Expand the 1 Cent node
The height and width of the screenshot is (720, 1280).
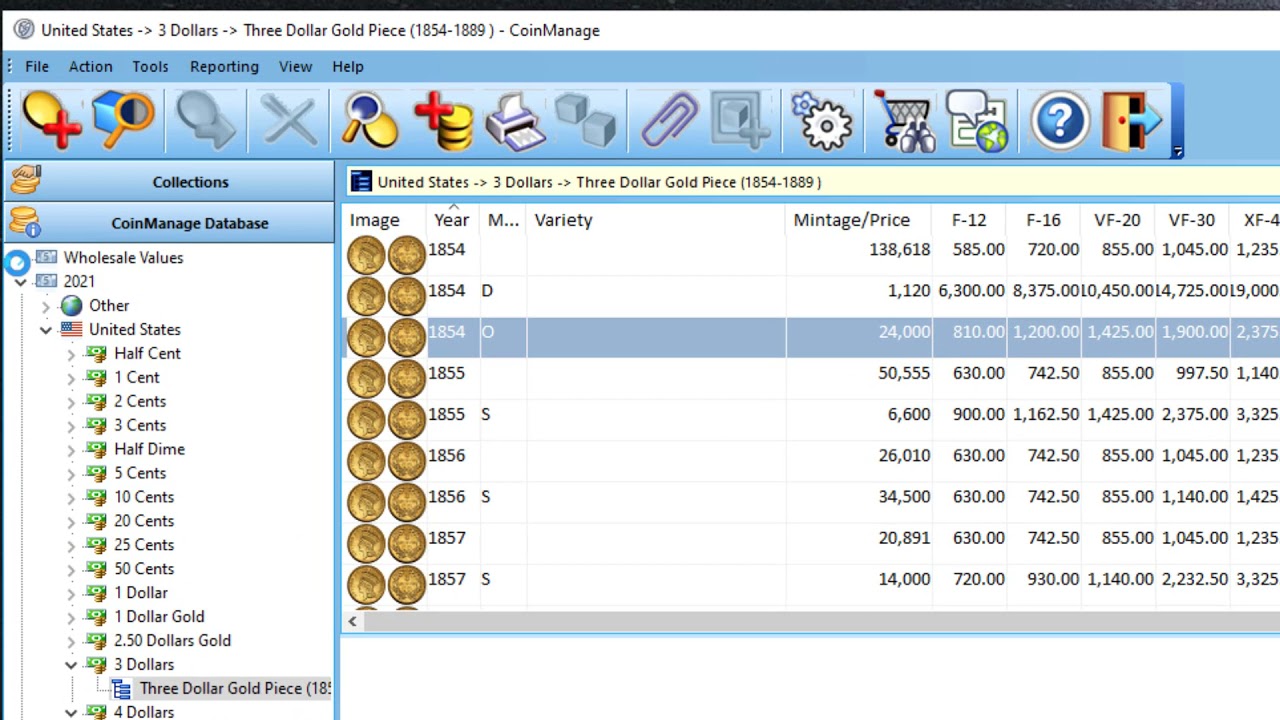71,378
